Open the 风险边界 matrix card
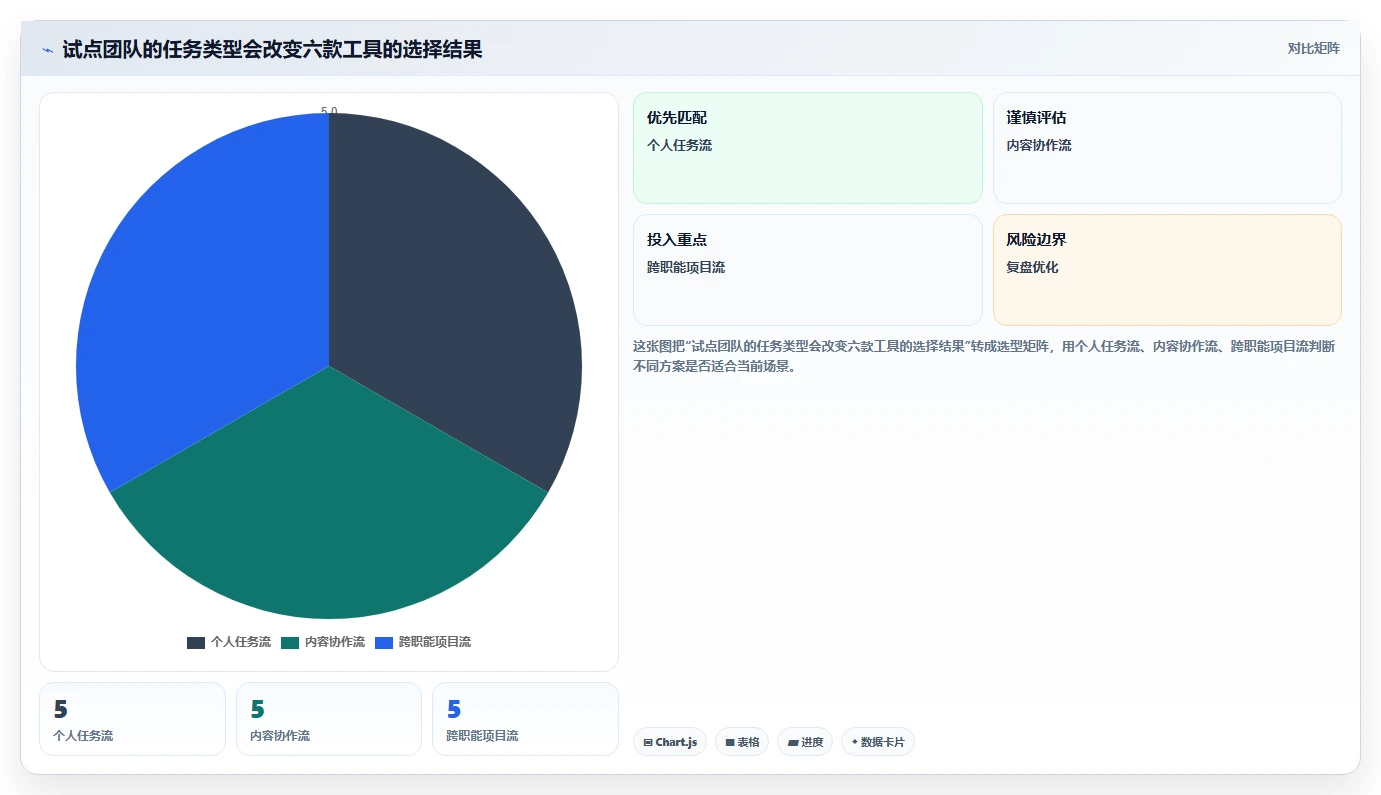The width and height of the screenshot is (1381, 795). point(1167,270)
